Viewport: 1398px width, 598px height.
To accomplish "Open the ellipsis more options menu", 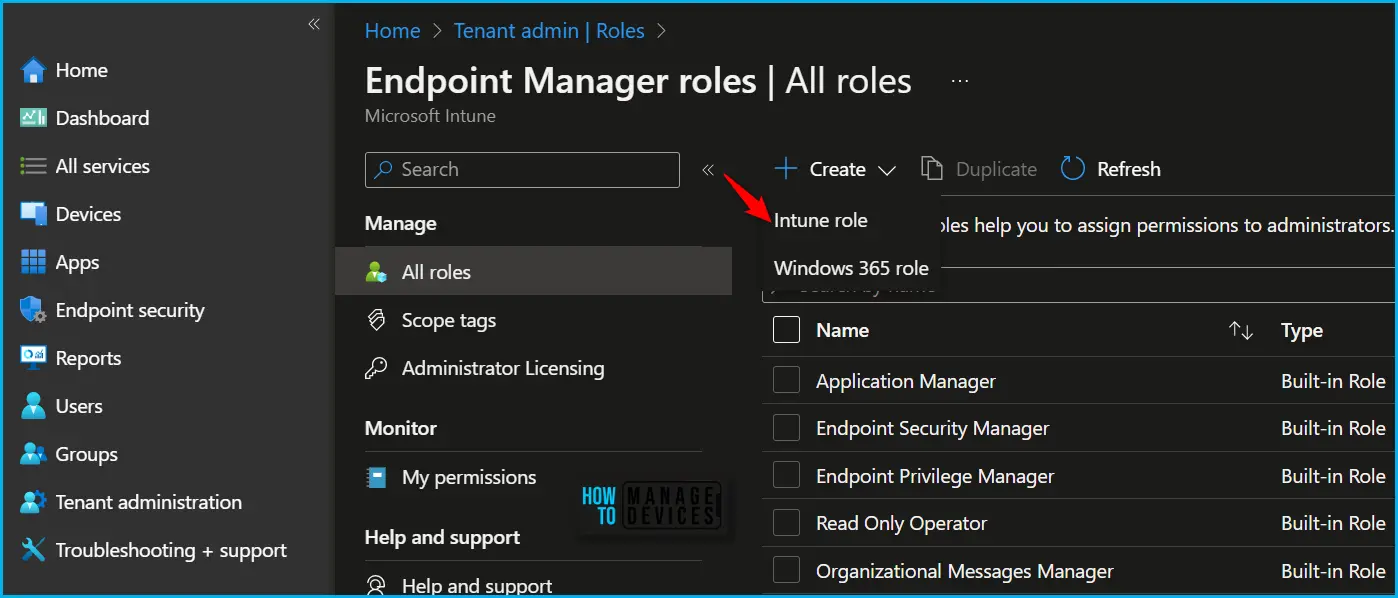I will 960,81.
